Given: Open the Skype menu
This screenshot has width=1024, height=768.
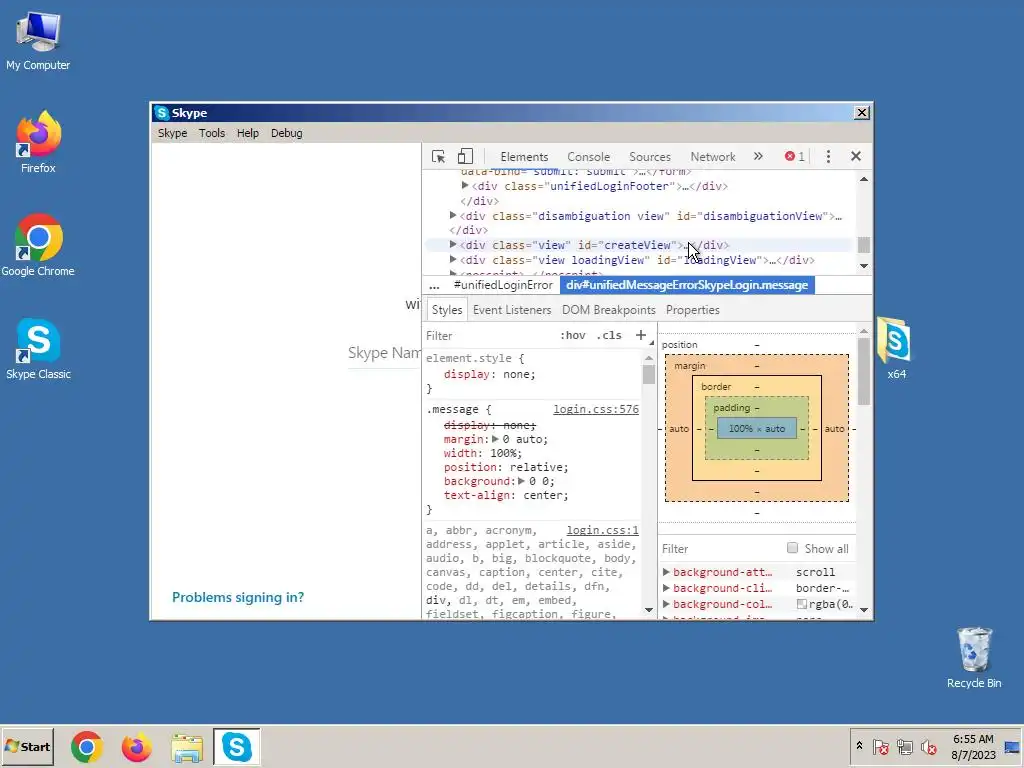Looking at the screenshot, I should point(172,133).
